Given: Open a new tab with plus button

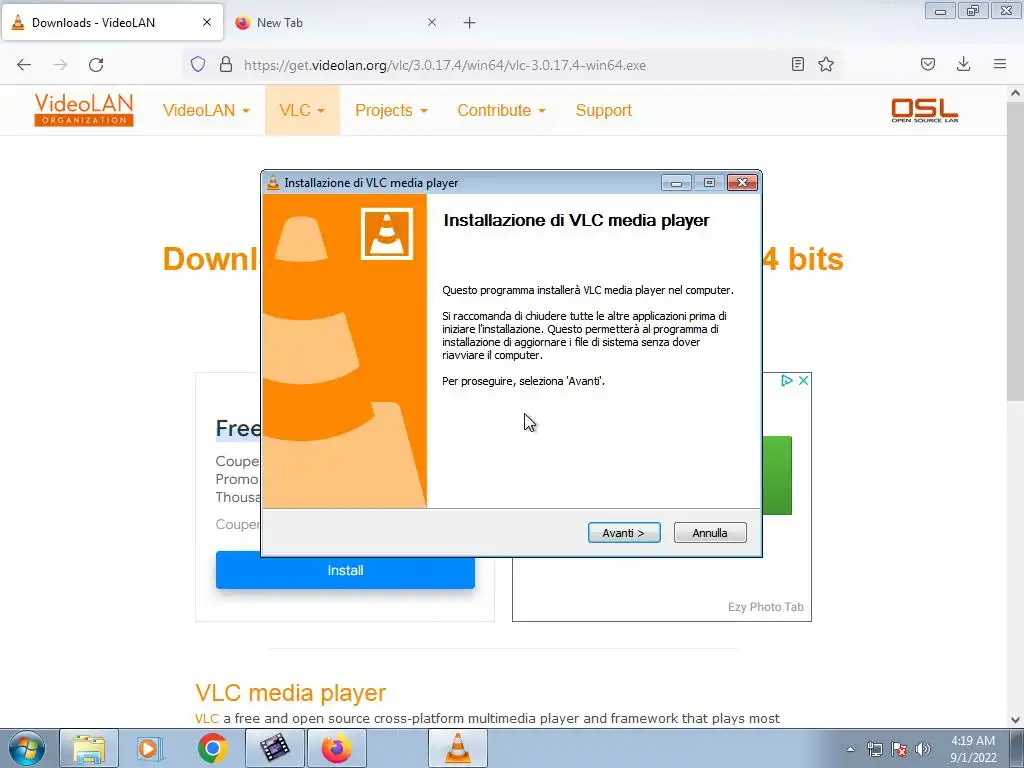Looking at the screenshot, I should (470, 23).
